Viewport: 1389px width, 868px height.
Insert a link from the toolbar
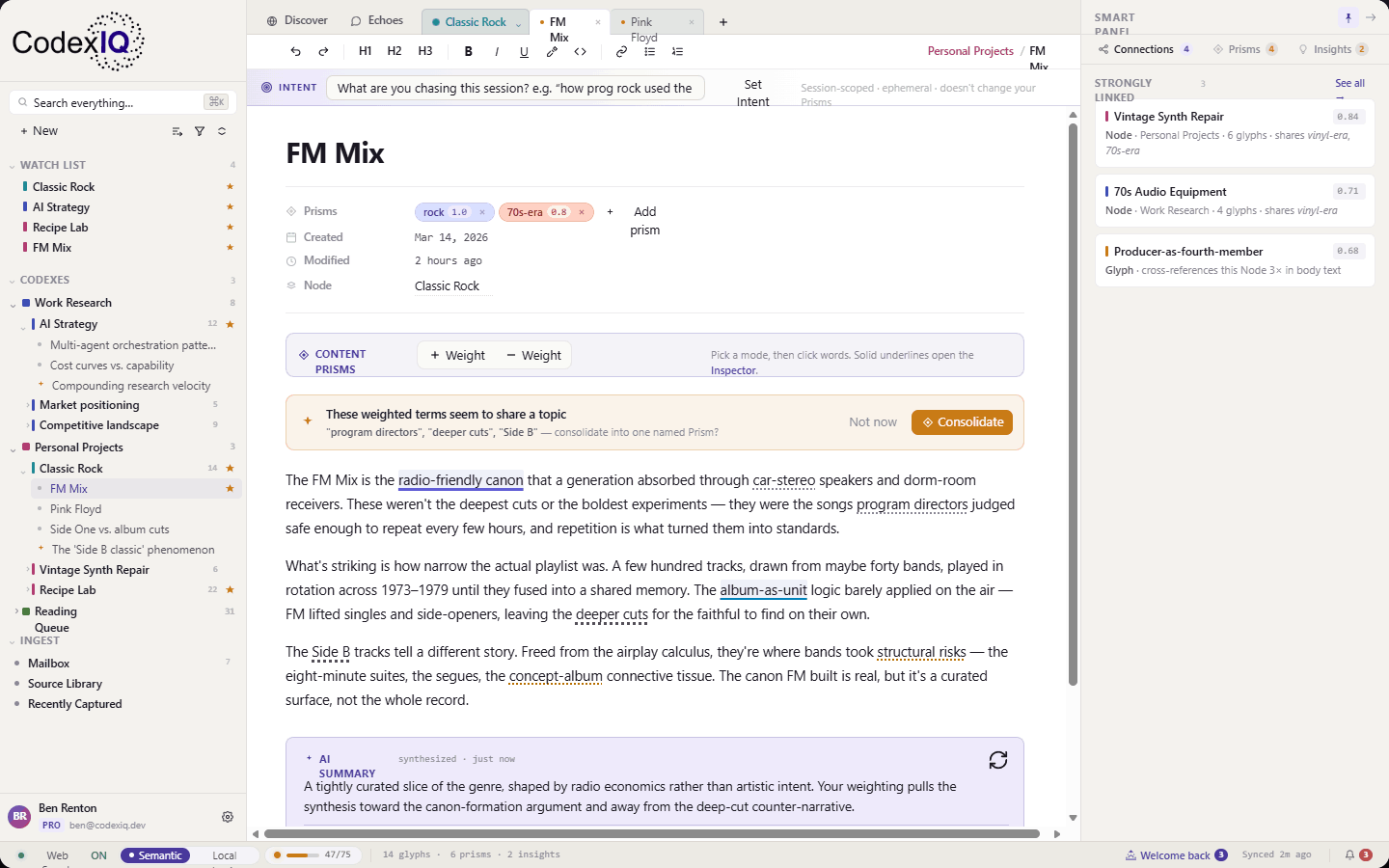[x=622, y=52]
